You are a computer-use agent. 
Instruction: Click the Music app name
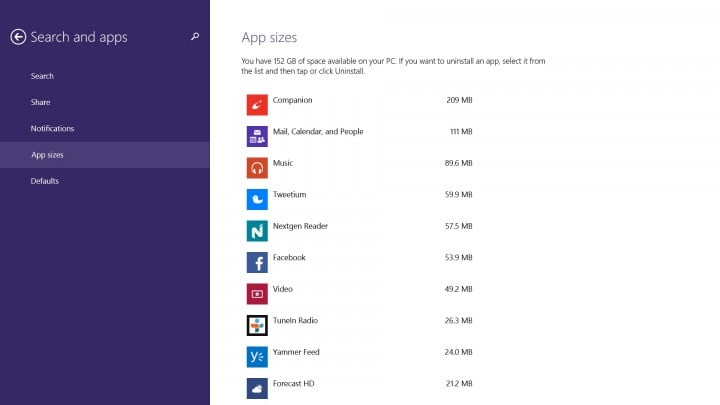click(x=283, y=163)
